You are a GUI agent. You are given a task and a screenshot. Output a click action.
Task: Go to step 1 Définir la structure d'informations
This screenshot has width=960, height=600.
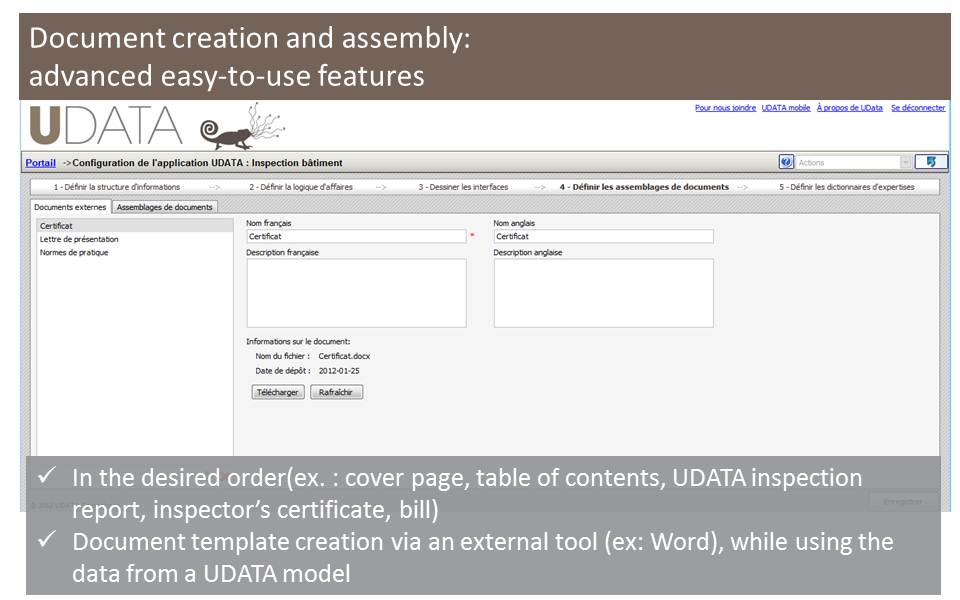[116, 187]
